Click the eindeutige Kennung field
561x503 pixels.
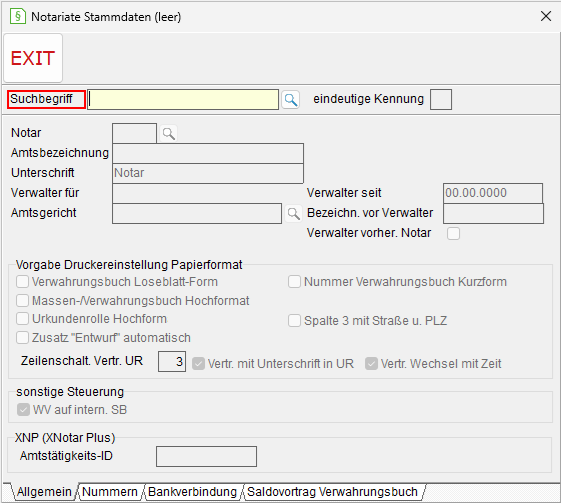441,99
